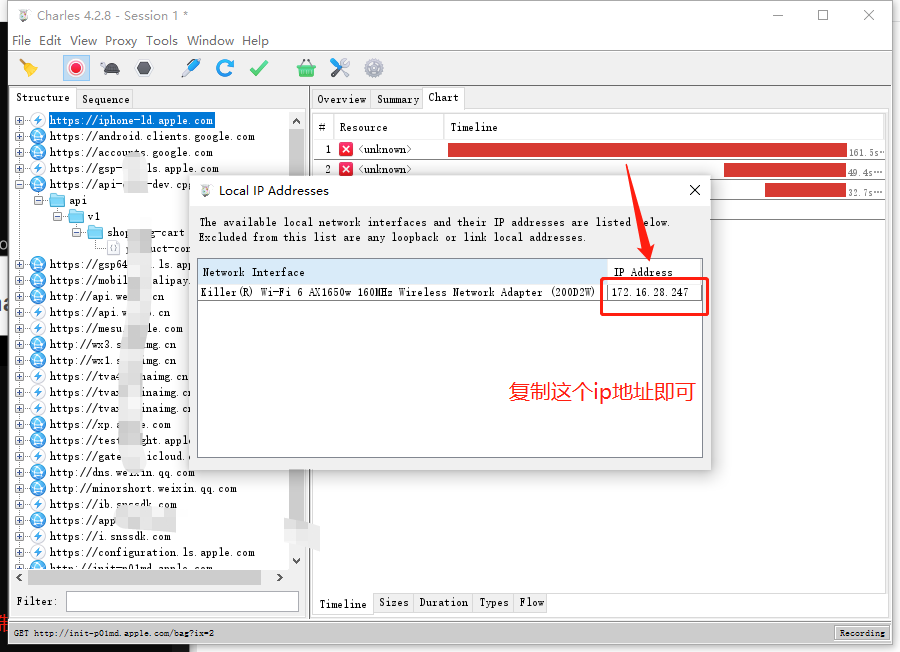This screenshot has width=900, height=652.
Task: Expand the minorshort.weixin.qq.com host node
Action: [x=20, y=488]
